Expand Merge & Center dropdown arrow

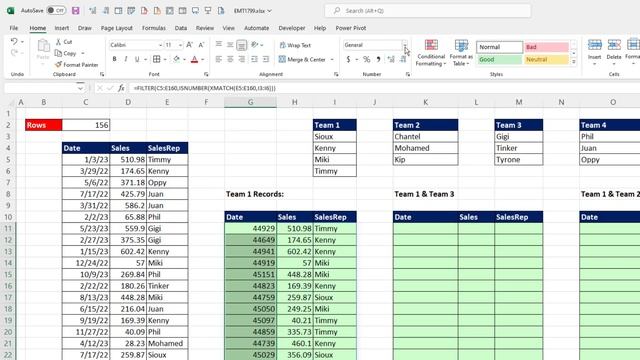click(332, 60)
